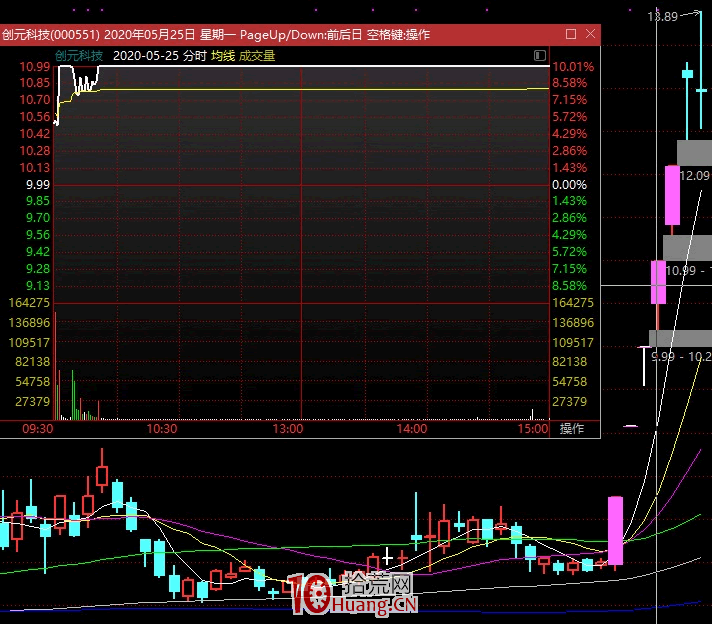The image size is (712, 624).
Task: Click the 15:00 time axis label
Action: pos(533,428)
